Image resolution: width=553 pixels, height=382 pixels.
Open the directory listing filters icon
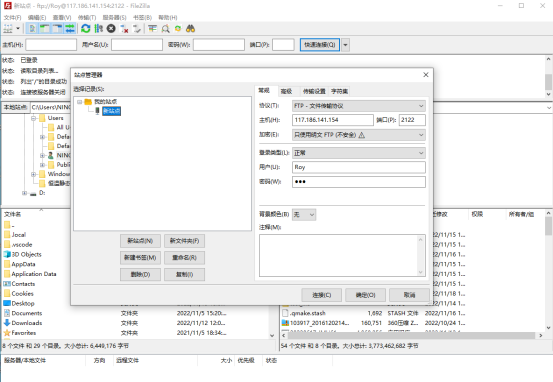click(x=152, y=29)
